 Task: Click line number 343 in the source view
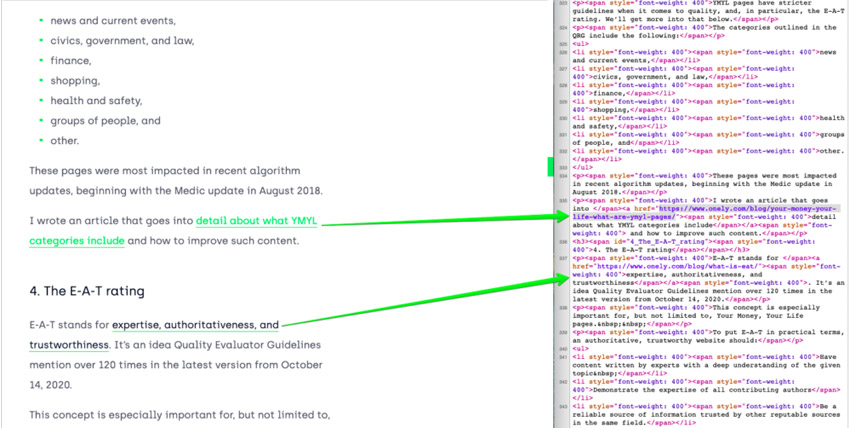(x=565, y=406)
